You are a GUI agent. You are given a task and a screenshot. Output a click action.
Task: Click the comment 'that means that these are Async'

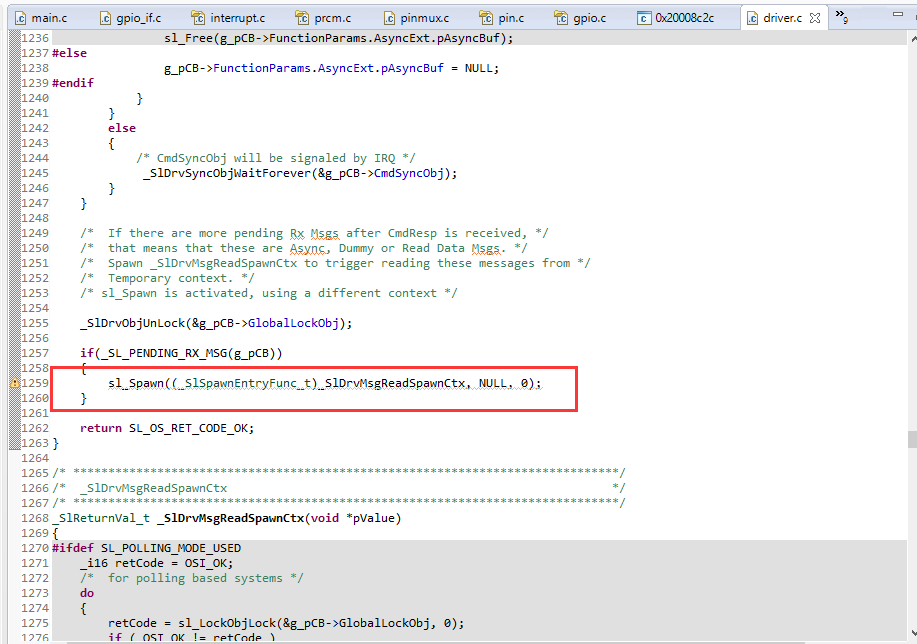[304, 248]
